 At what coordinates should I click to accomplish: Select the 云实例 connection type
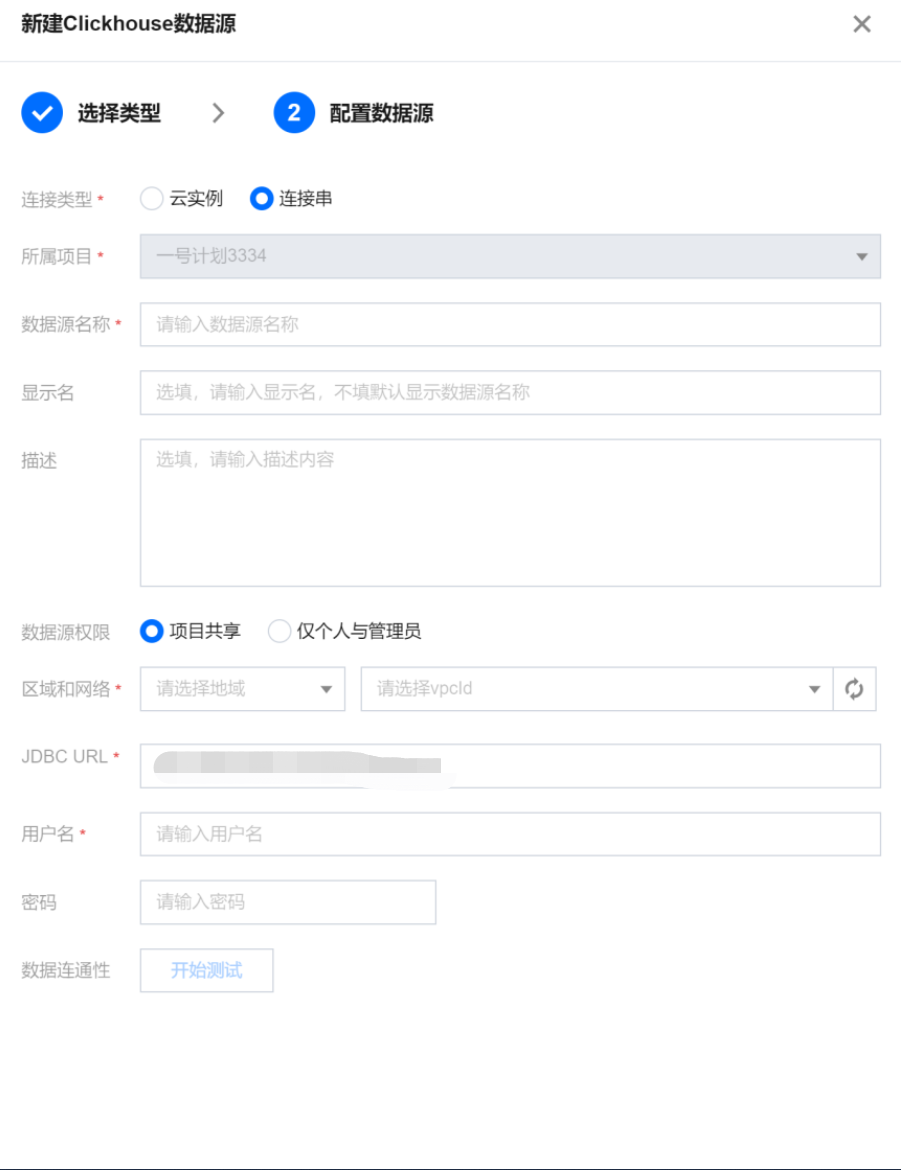click(152, 199)
